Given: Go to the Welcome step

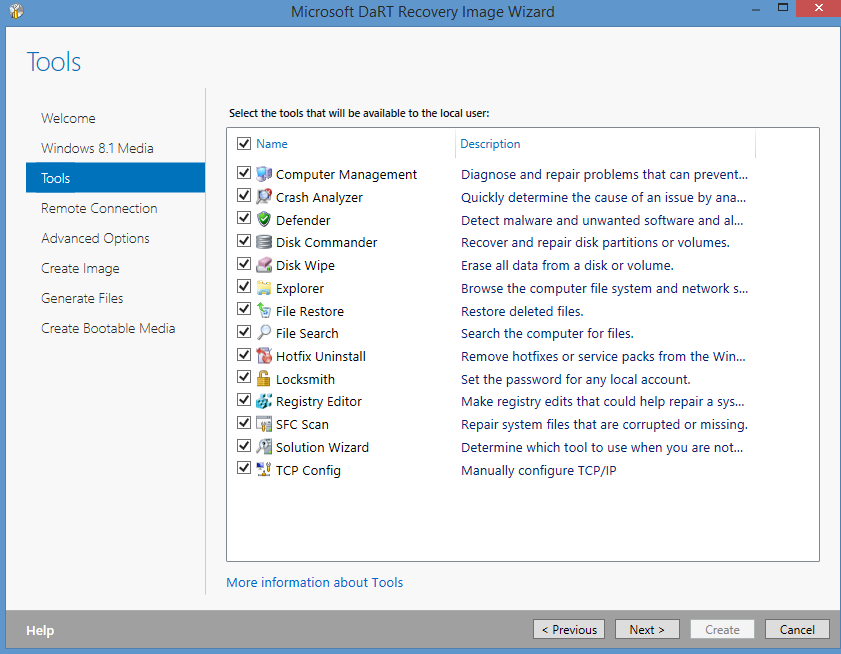Looking at the screenshot, I should (68, 118).
